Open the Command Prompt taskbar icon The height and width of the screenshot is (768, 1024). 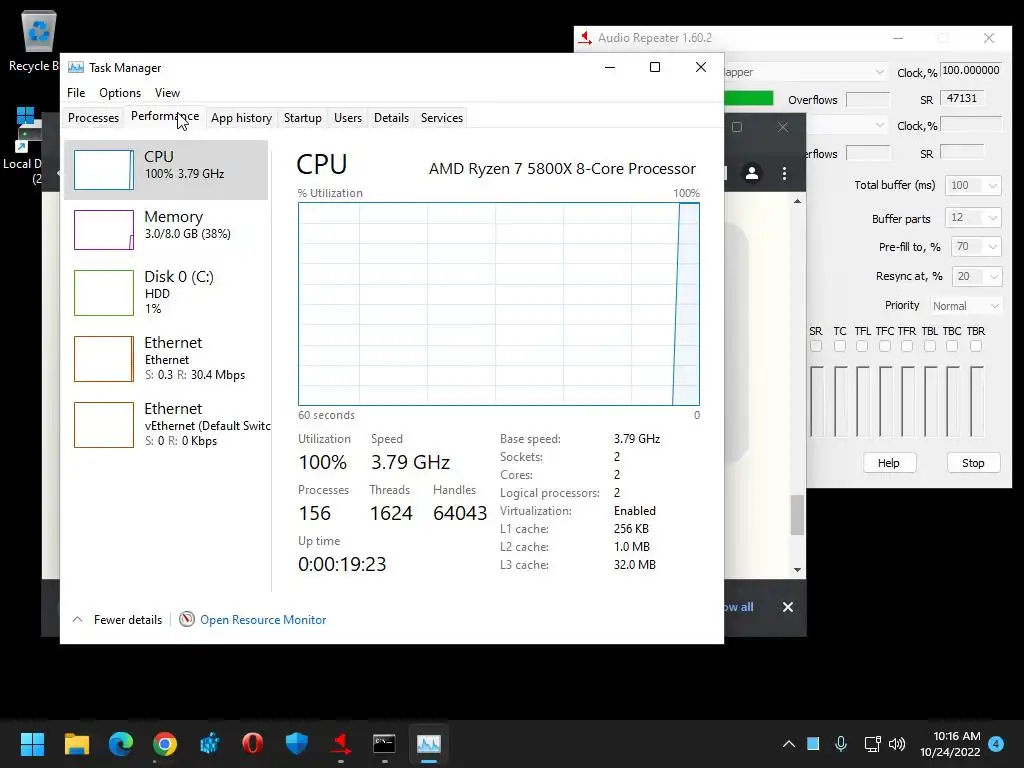tap(384, 744)
